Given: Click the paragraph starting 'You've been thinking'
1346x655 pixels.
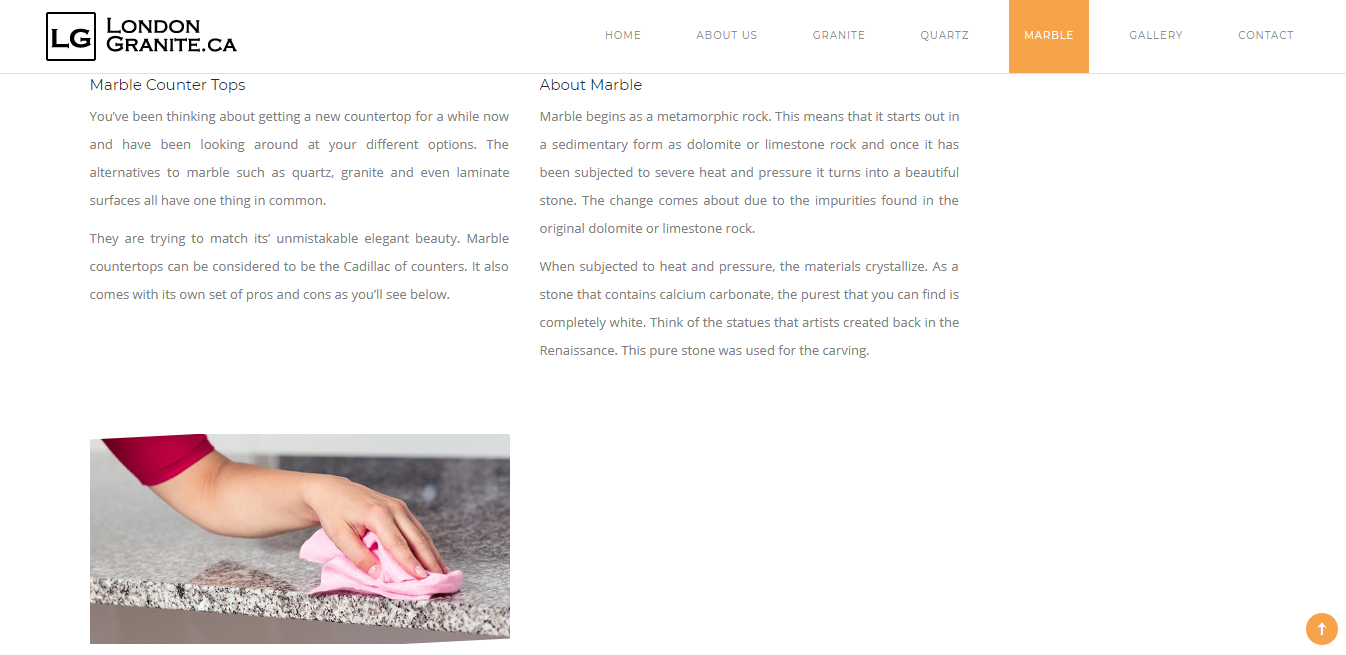Looking at the screenshot, I should coord(299,159).
